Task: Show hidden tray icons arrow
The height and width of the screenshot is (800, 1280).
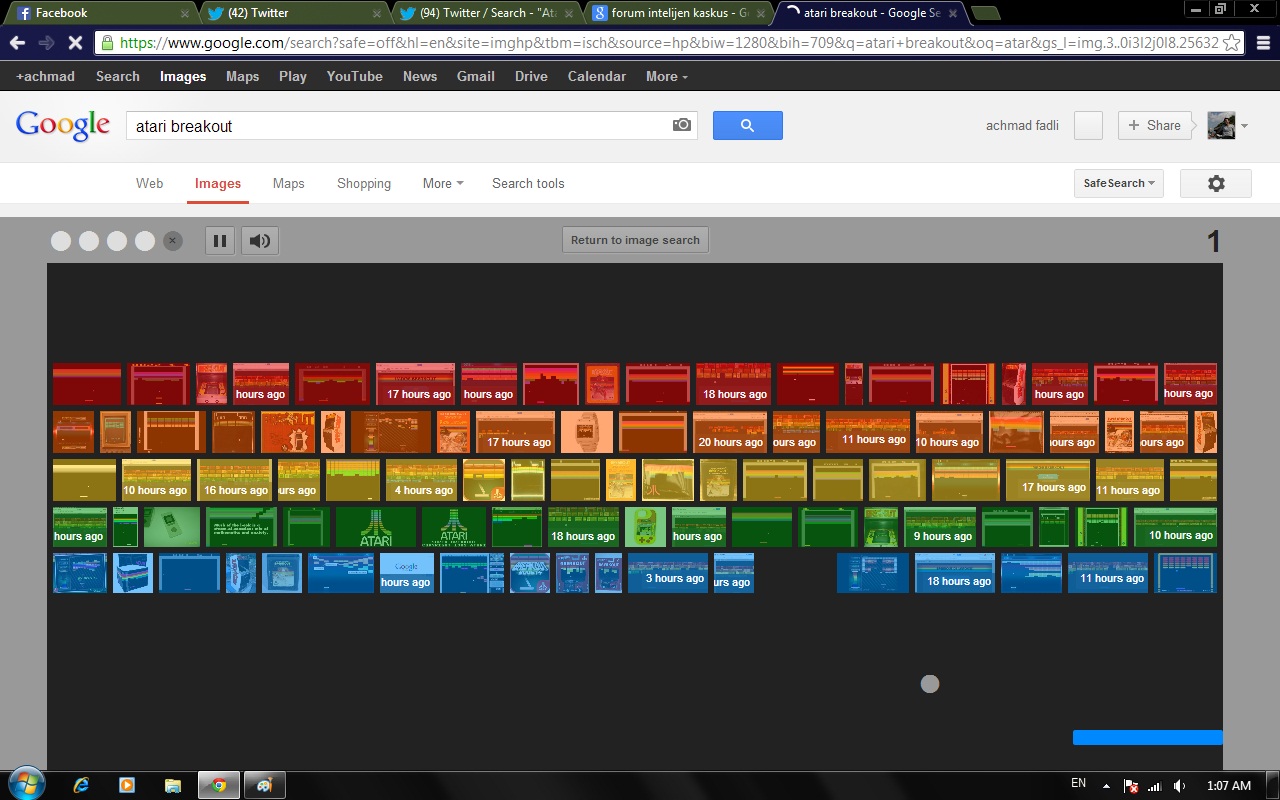Action: pos(1106,785)
